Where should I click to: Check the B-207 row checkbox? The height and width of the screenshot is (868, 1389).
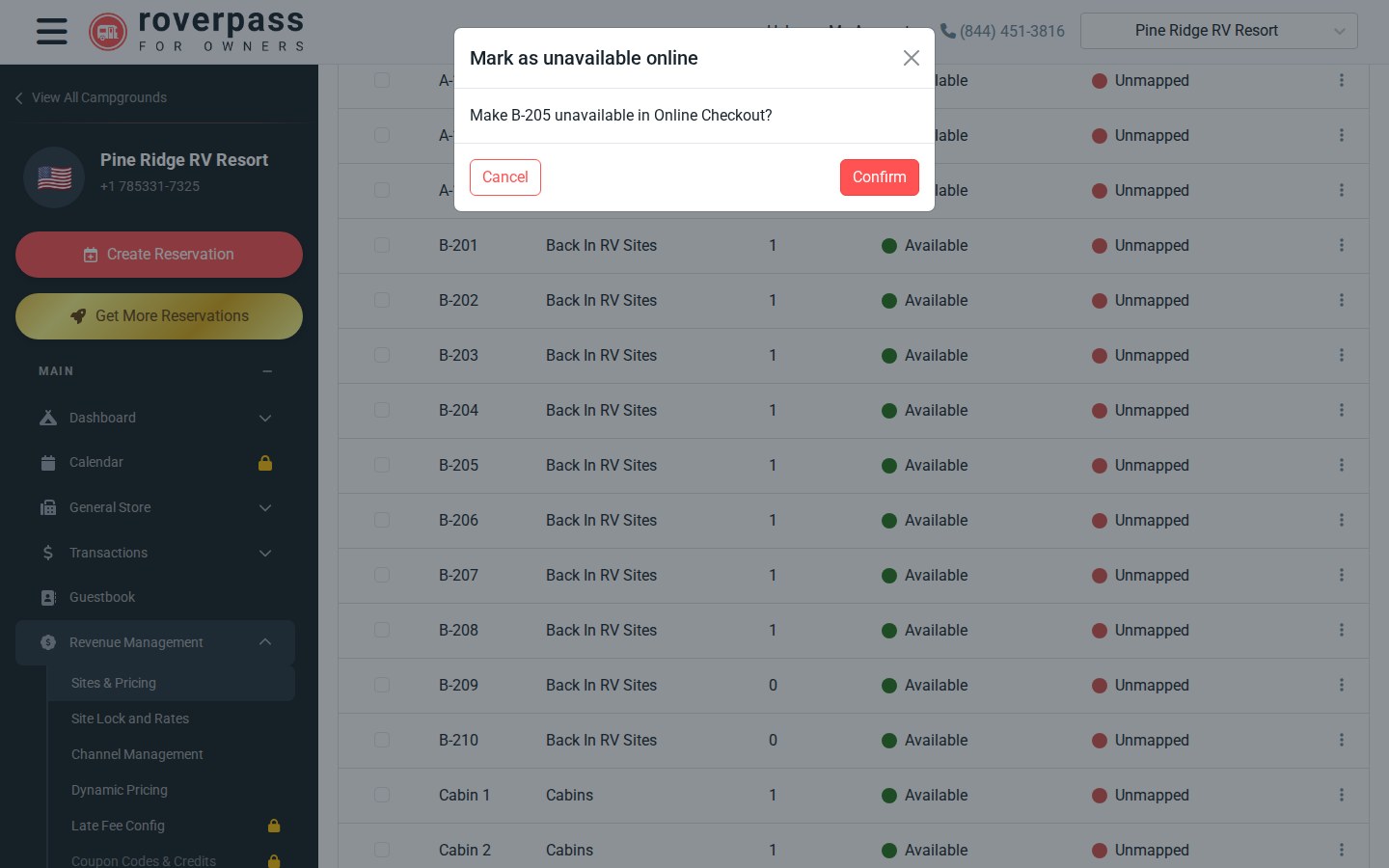click(382, 575)
